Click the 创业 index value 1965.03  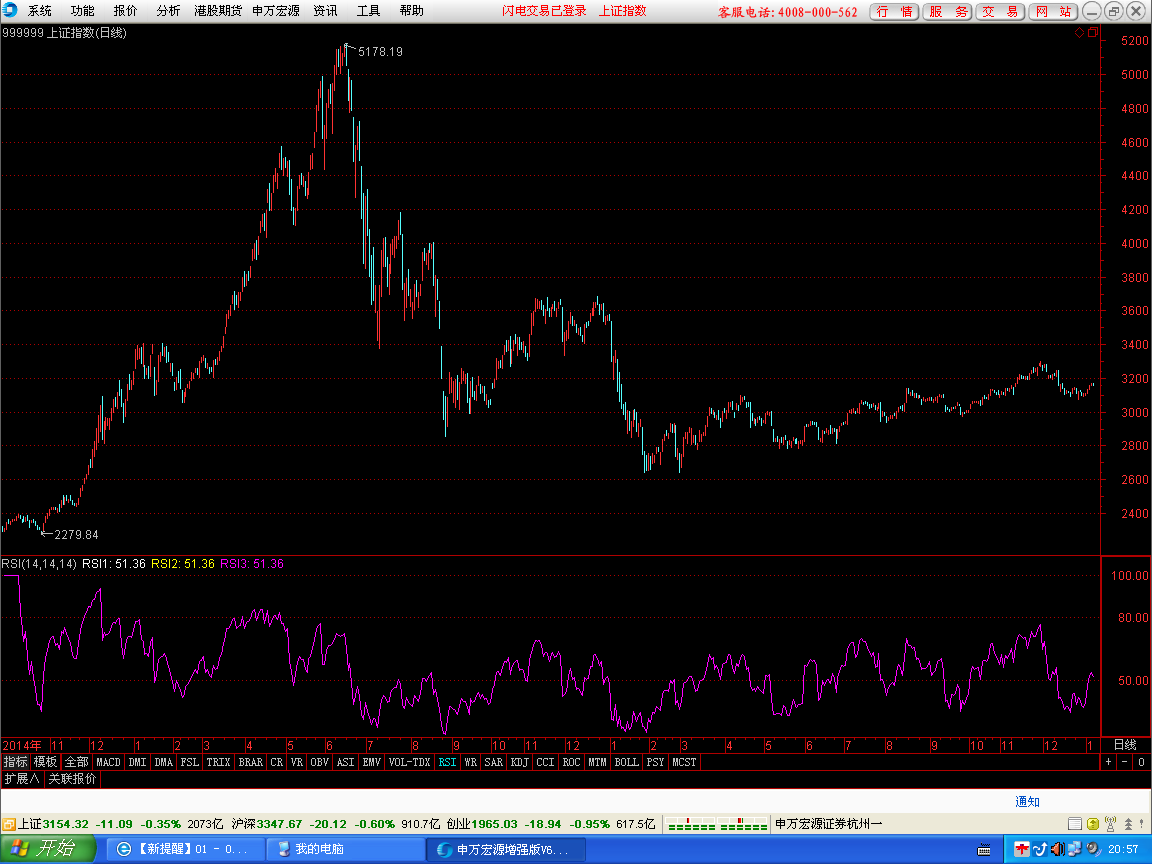click(494, 824)
